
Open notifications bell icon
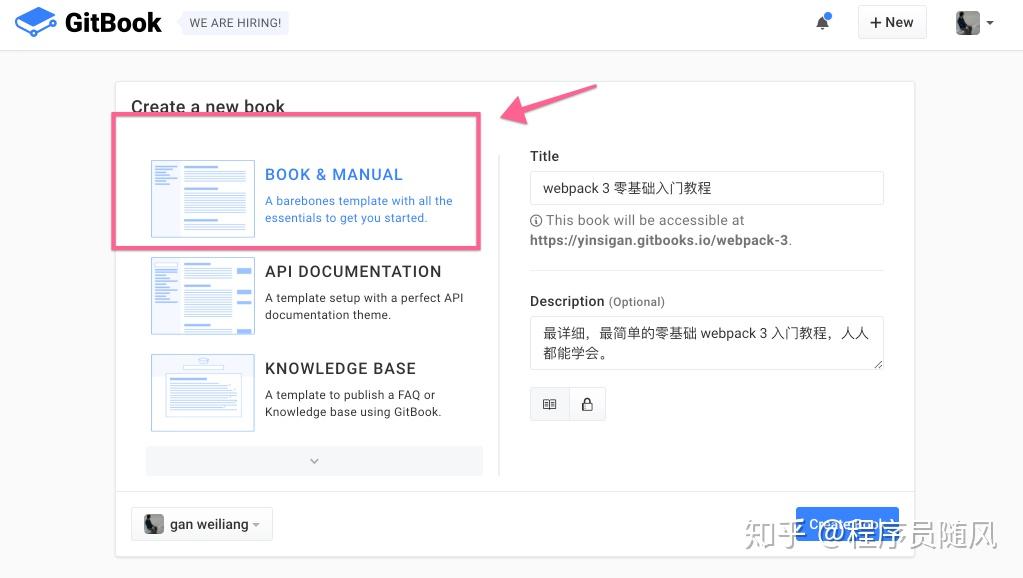[x=823, y=22]
